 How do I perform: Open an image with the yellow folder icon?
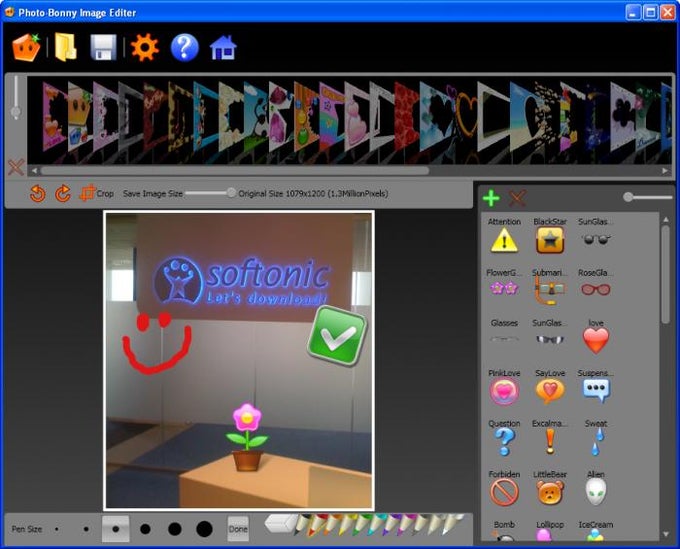click(x=65, y=47)
